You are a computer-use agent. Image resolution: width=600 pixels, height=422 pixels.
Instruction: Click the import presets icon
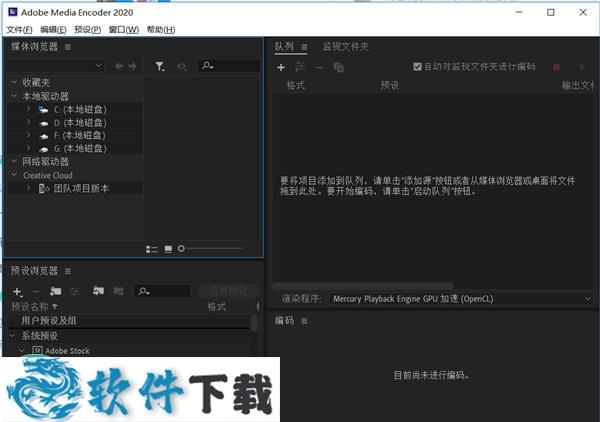98,291
